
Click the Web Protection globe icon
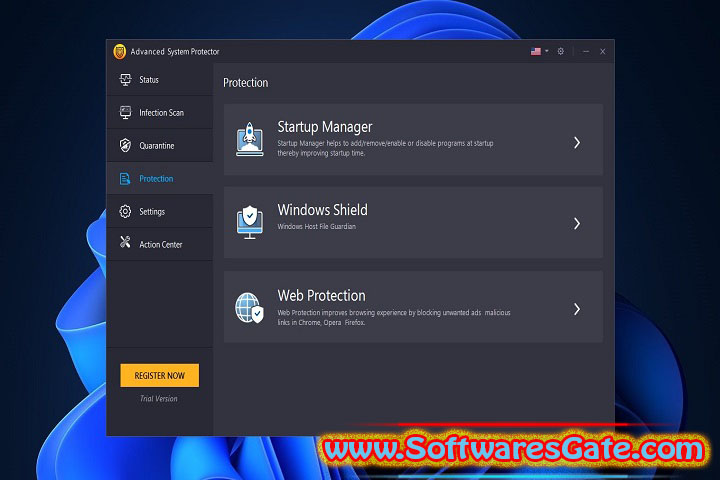(x=249, y=308)
